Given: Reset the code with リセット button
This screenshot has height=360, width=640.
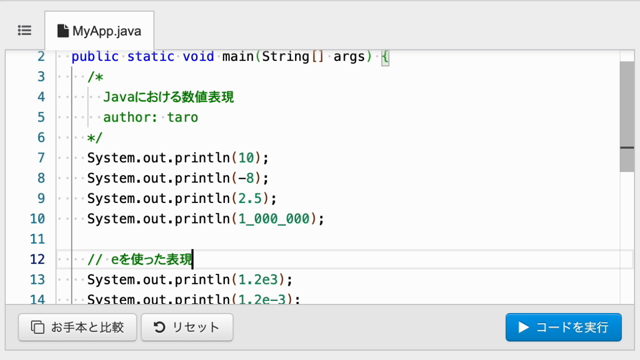Looking at the screenshot, I should tap(187, 327).
